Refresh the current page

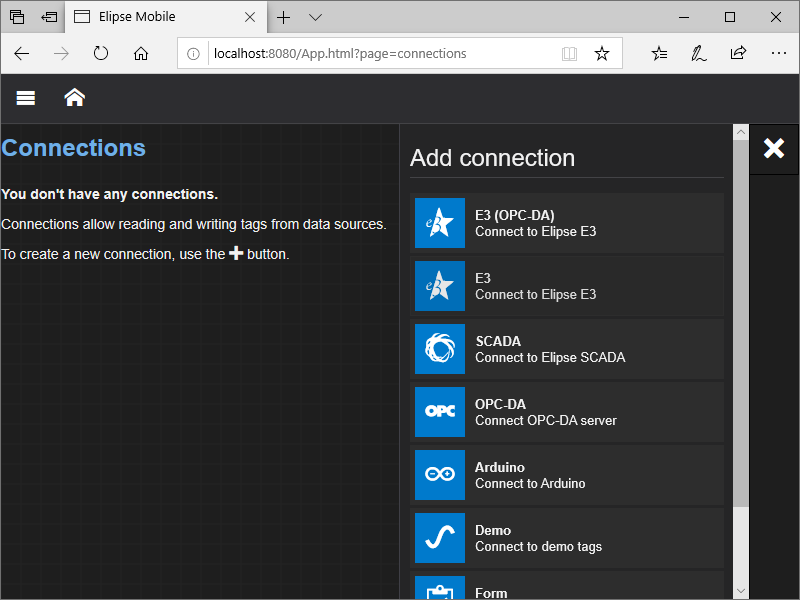point(101,54)
